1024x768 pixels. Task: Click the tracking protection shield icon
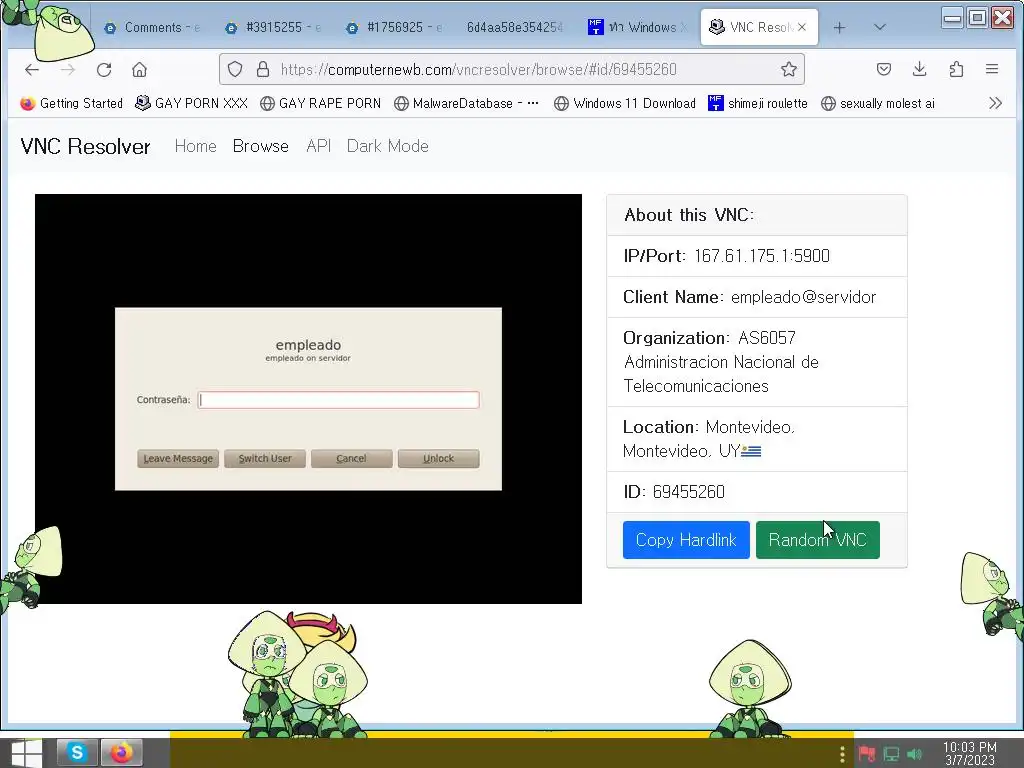click(235, 69)
